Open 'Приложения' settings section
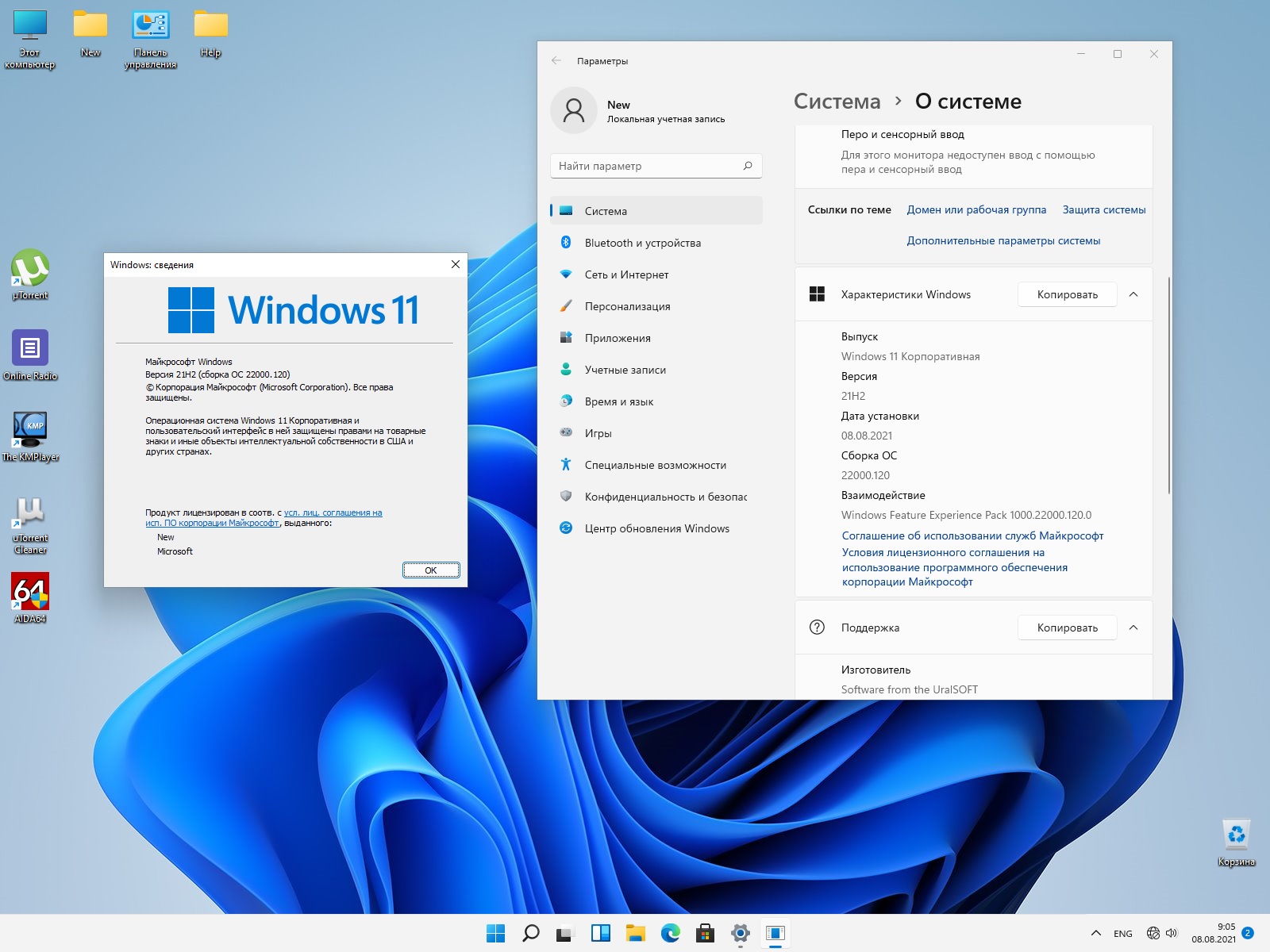 pos(656,338)
